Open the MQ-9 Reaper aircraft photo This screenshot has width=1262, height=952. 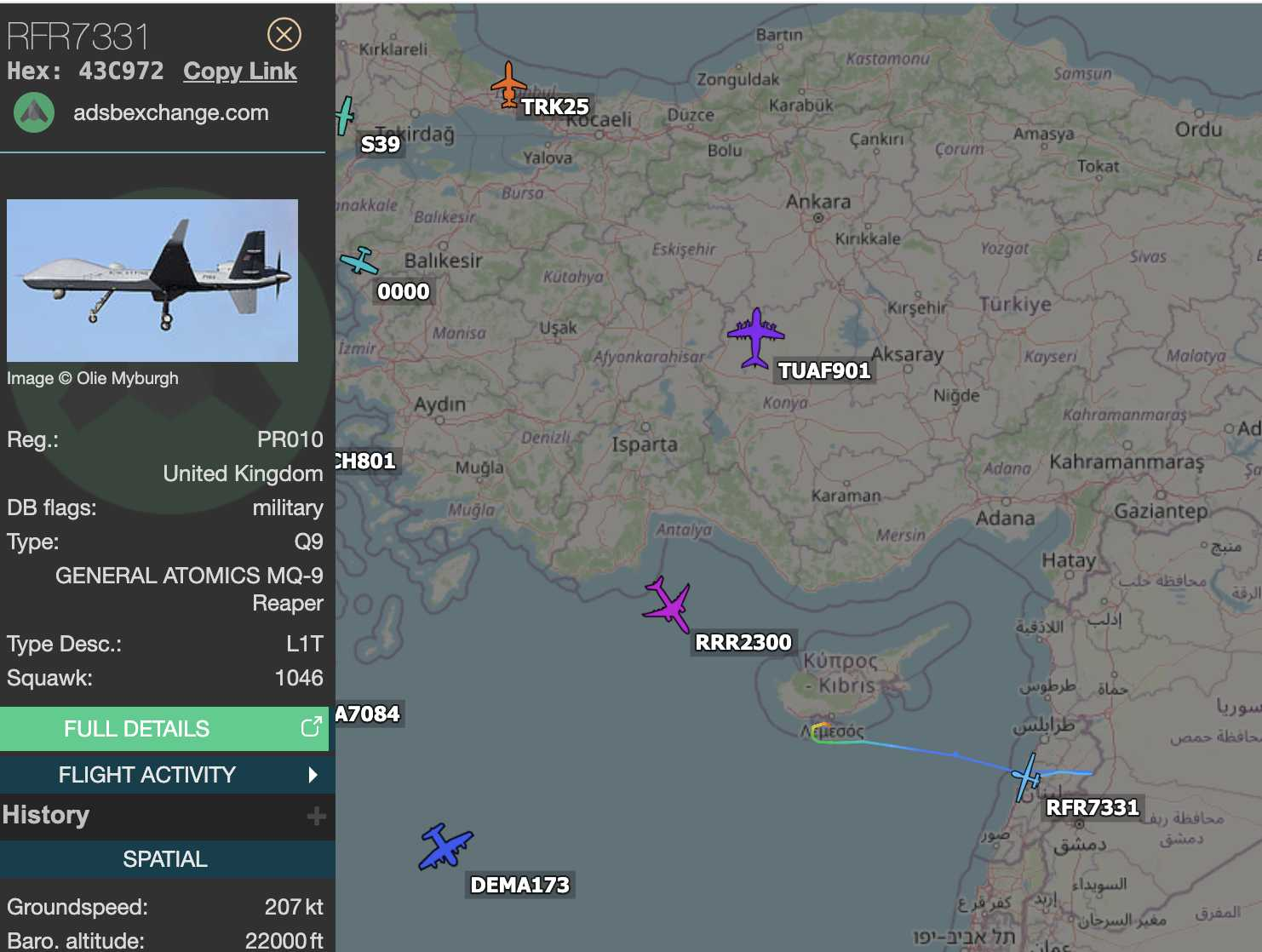pos(152,280)
